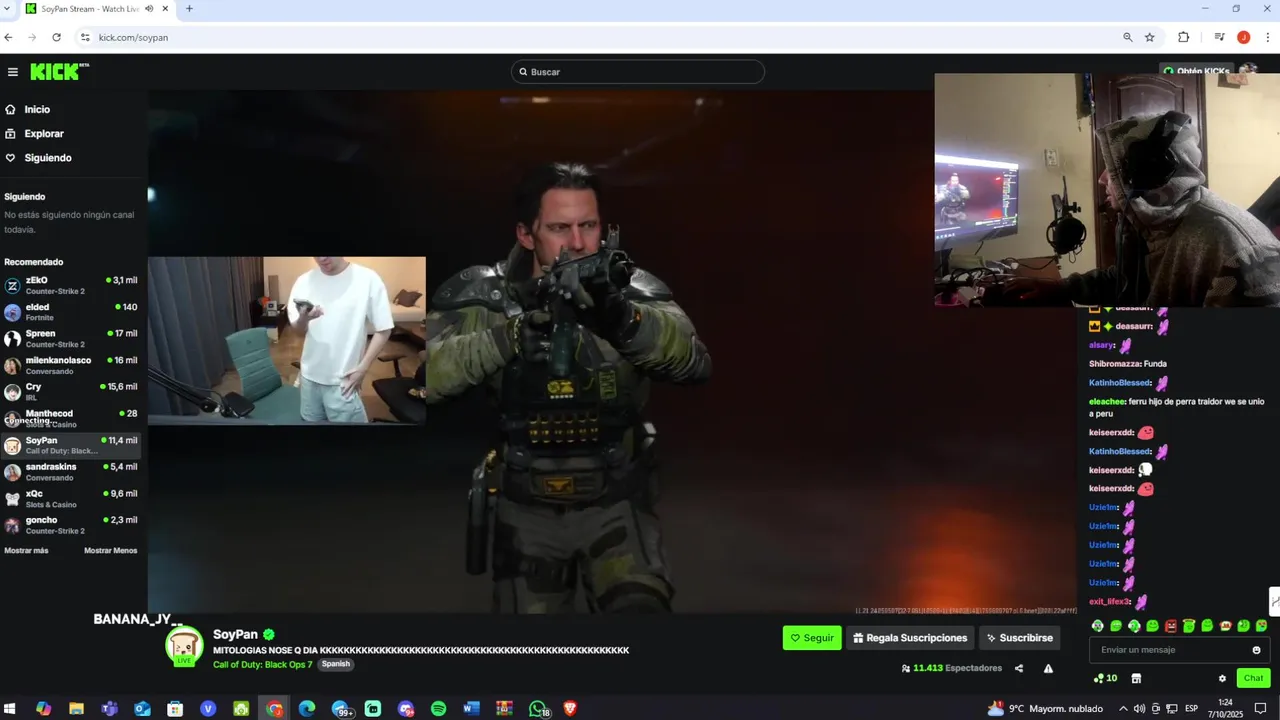The image size is (1280, 720).
Task: Open the browser profile avatar
Action: pos(1244,37)
